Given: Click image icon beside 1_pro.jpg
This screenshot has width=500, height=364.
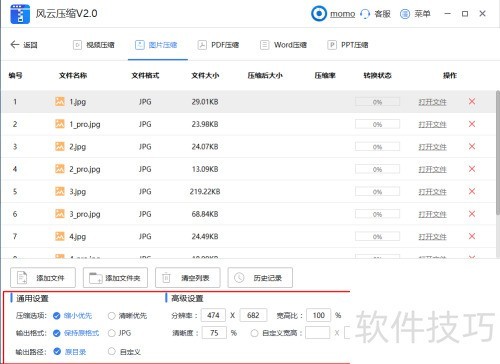Looking at the screenshot, I should (x=60, y=124).
